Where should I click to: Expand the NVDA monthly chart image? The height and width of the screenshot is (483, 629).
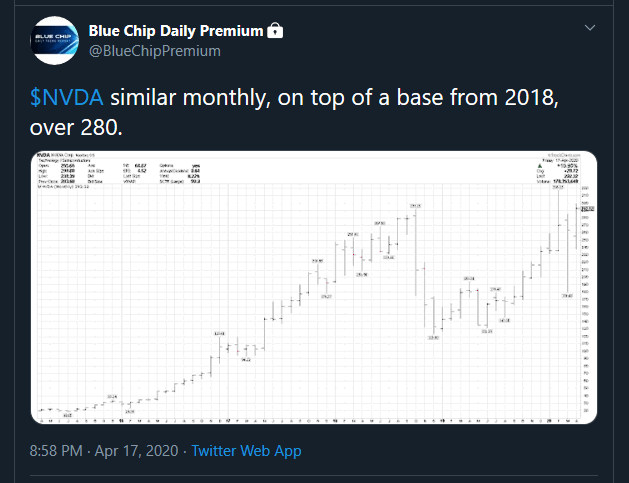tap(314, 287)
